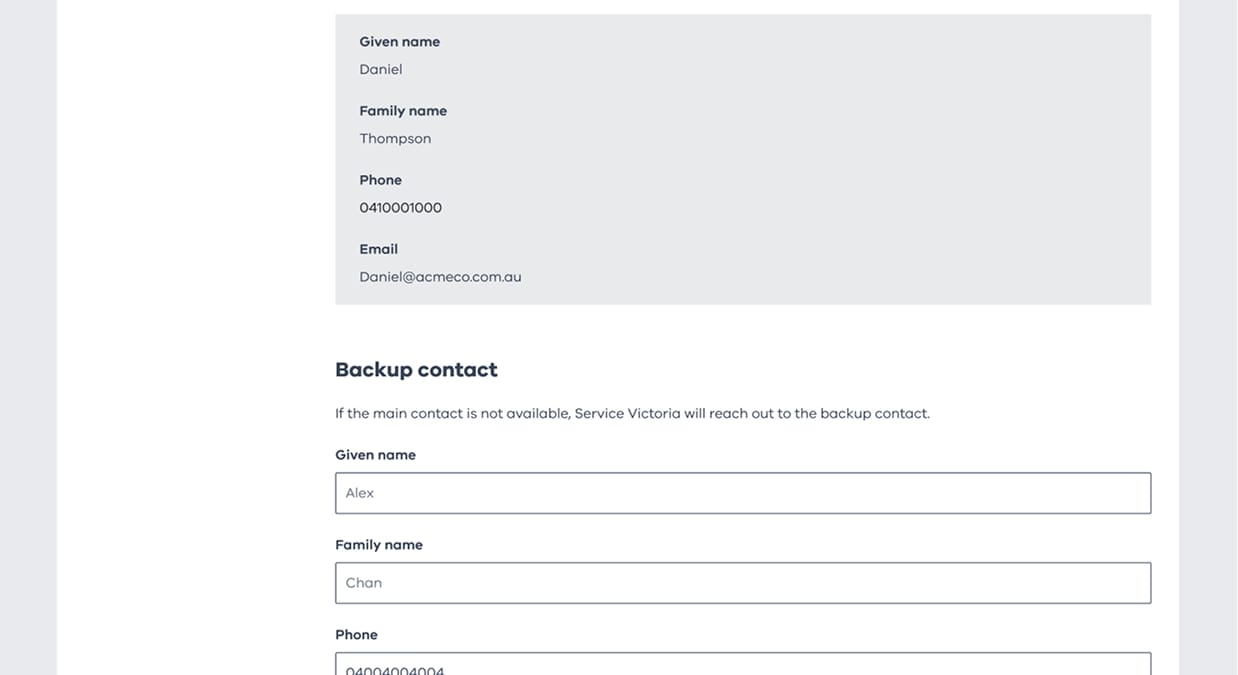
Task: Click the Phone label in grey summary panel
Action: 380,180
